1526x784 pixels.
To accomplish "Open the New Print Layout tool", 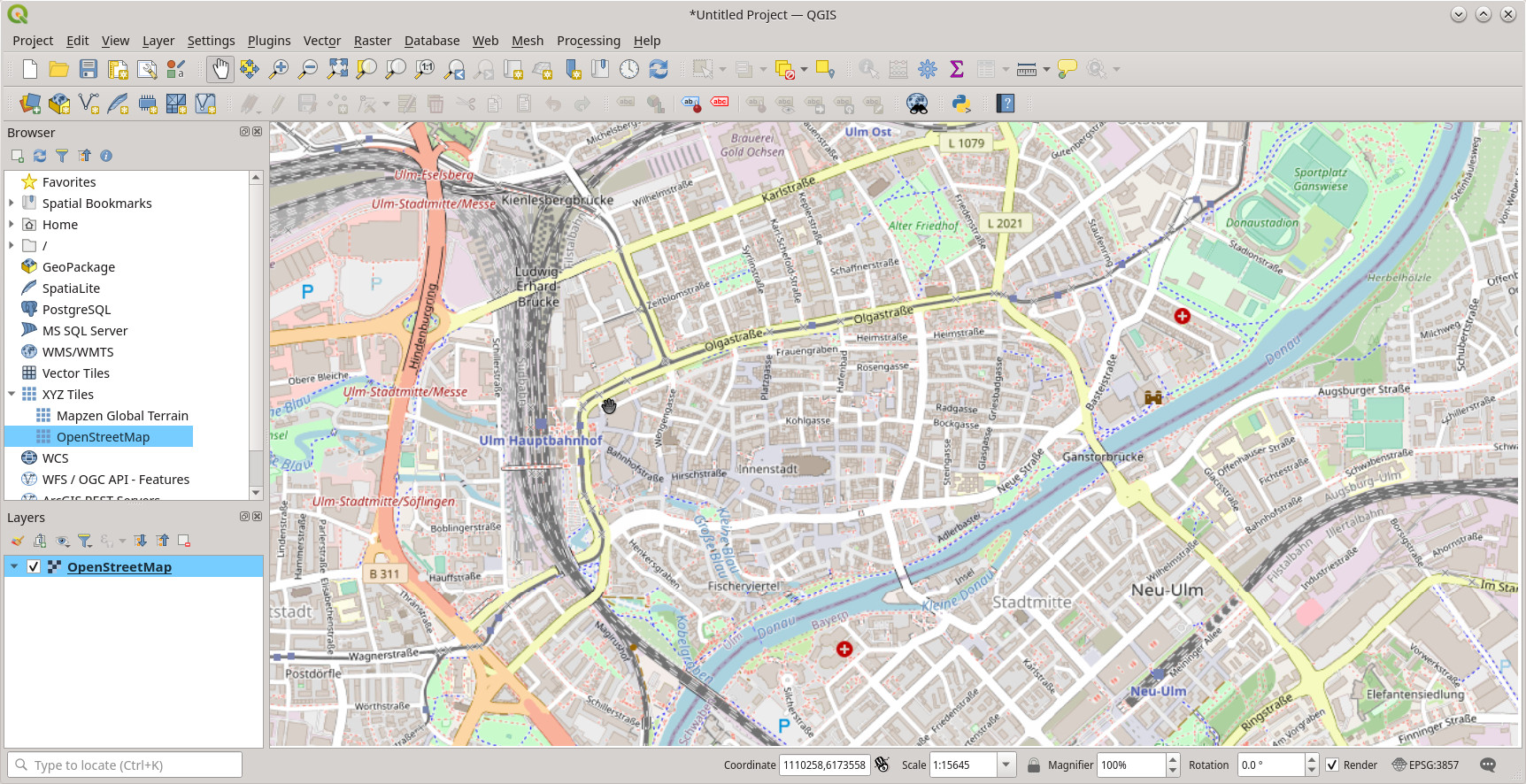I will click(118, 69).
